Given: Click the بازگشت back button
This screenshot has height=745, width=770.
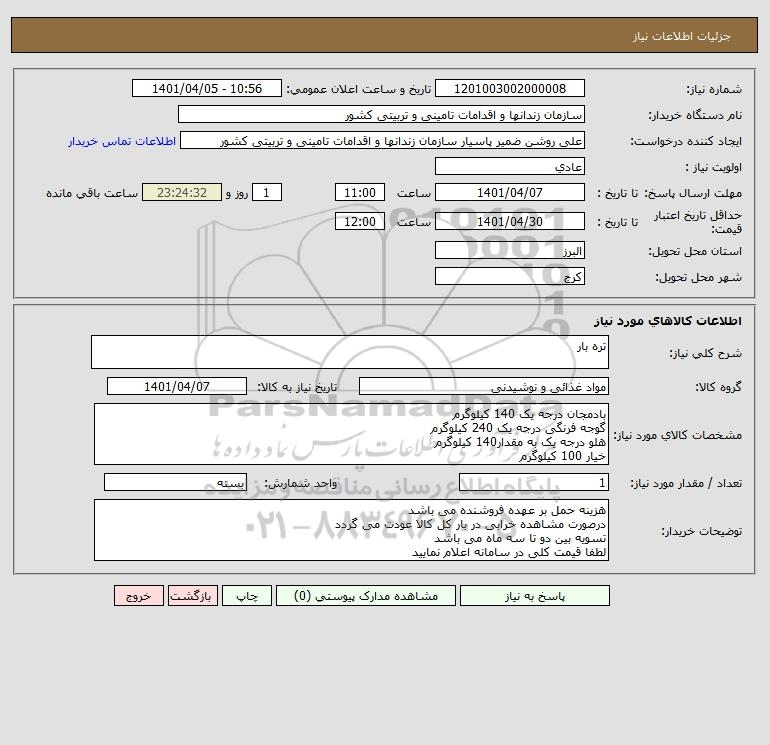Looking at the screenshot, I should (192, 596).
